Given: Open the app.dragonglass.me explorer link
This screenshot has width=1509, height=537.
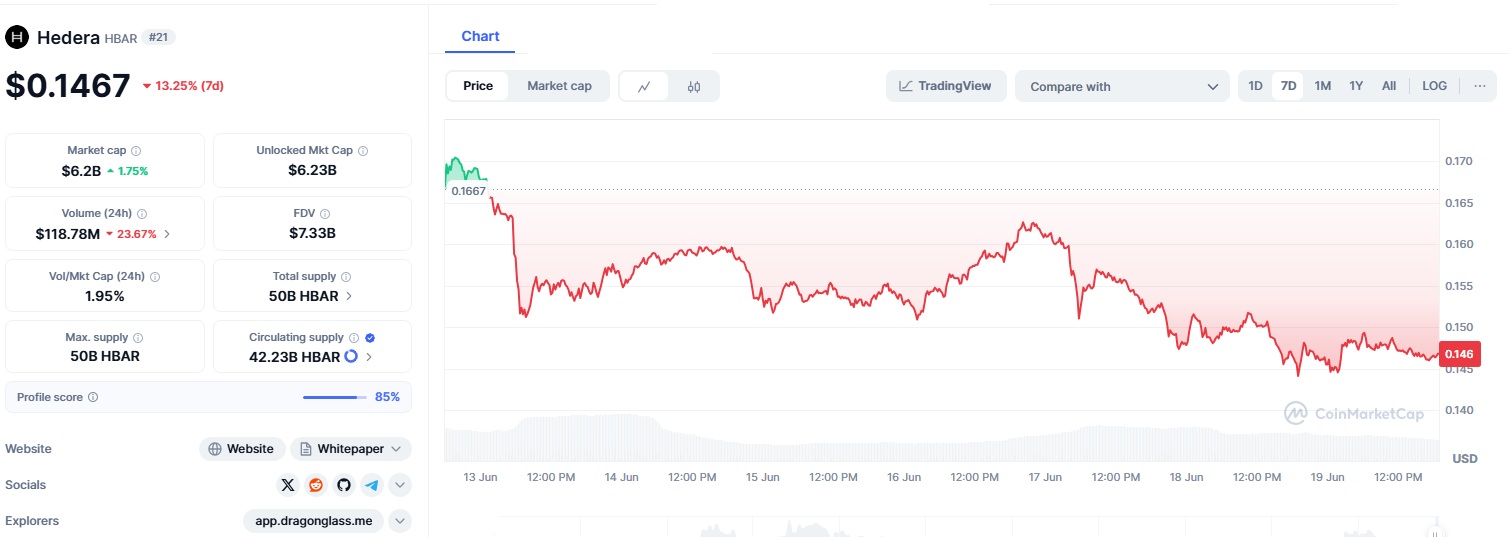Looking at the screenshot, I should [313, 521].
